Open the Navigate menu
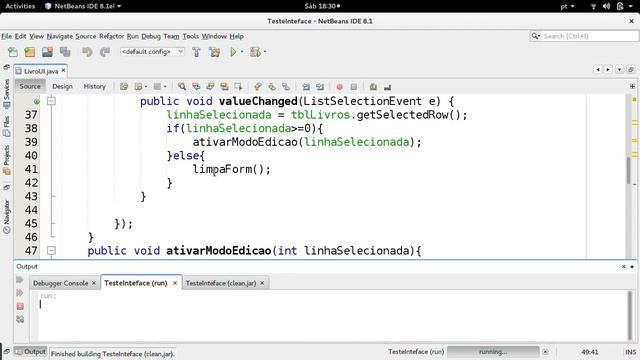This screenshot has width=640, height=360. click(x=60, y=36)
